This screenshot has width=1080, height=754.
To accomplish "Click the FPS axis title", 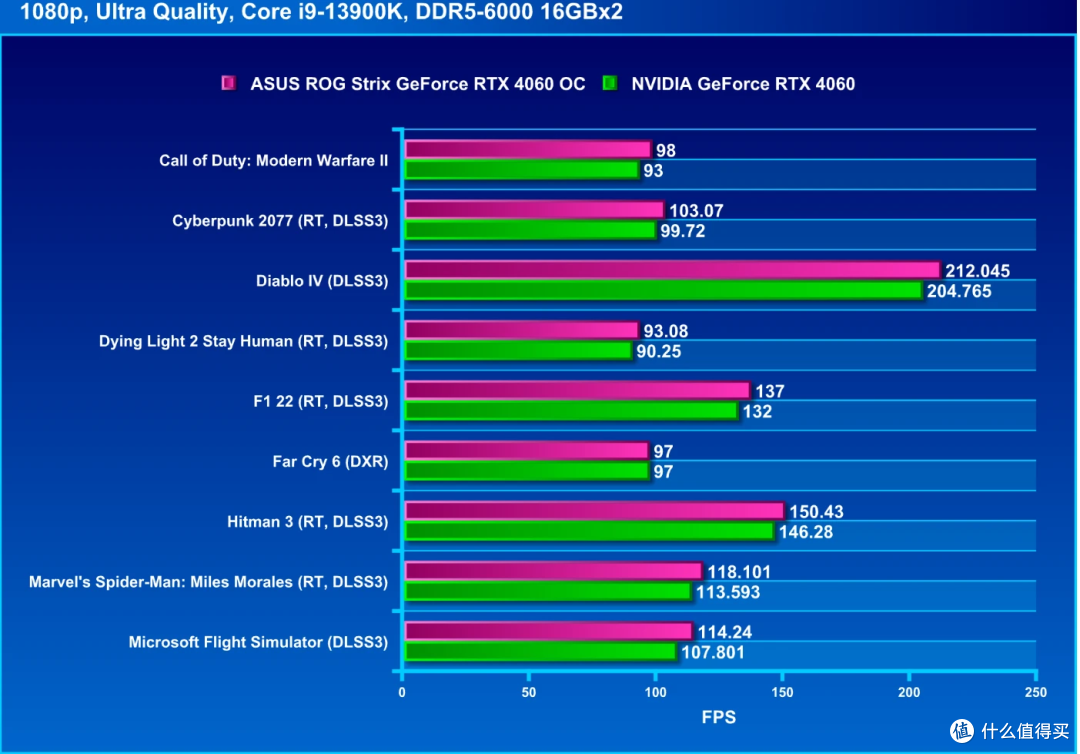I will tap(718, 718).
